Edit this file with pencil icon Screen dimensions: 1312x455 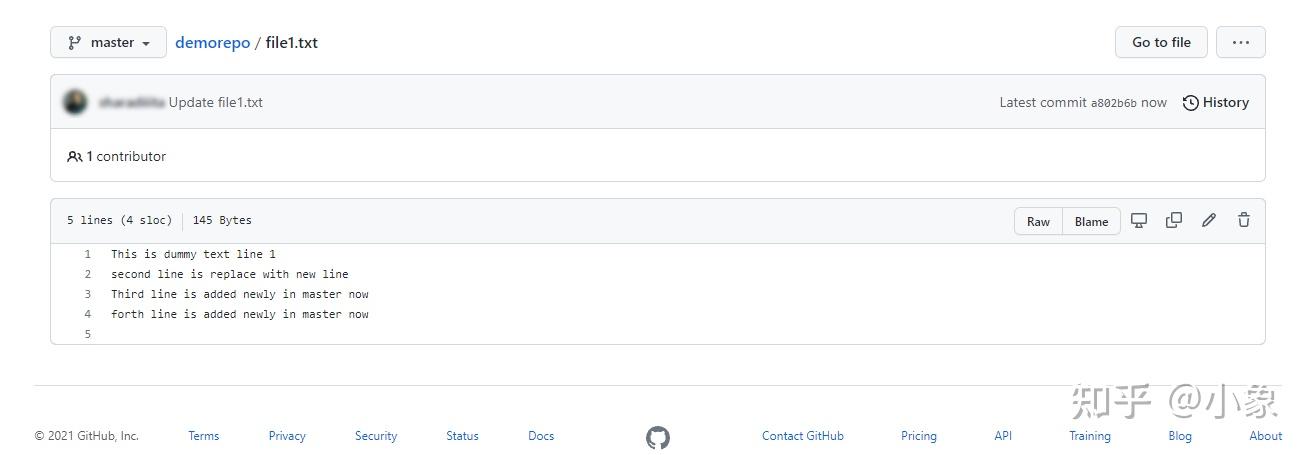pos(1209,221)
